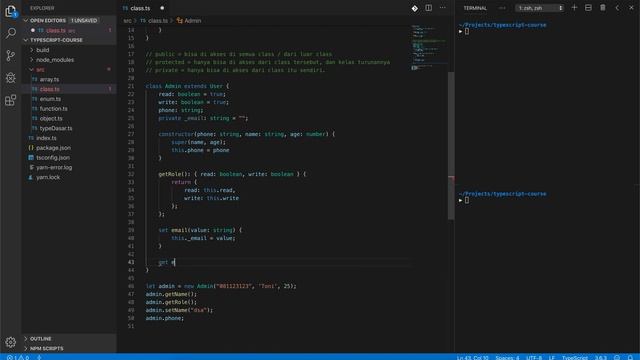Change indentation via 'Spaces: 4' status
Image resolution: width=640 pixels, height=360 pixels.
pos(507,358)
